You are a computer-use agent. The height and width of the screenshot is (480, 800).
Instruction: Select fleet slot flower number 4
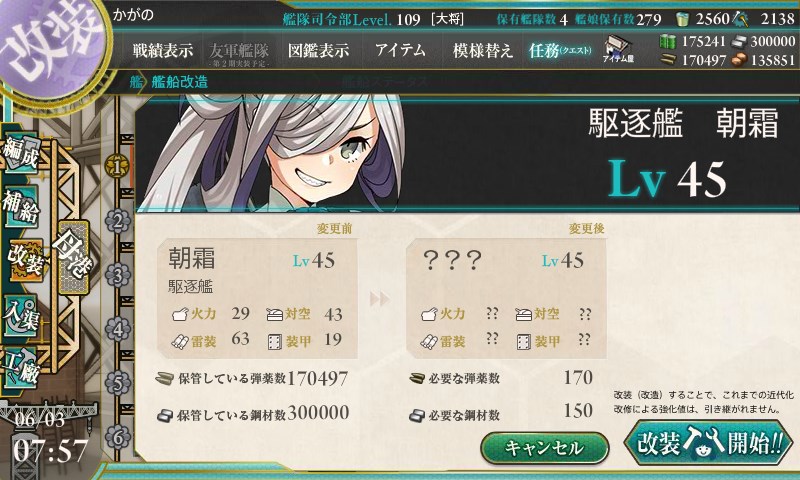pyautogui.click(x=118, y=330)
